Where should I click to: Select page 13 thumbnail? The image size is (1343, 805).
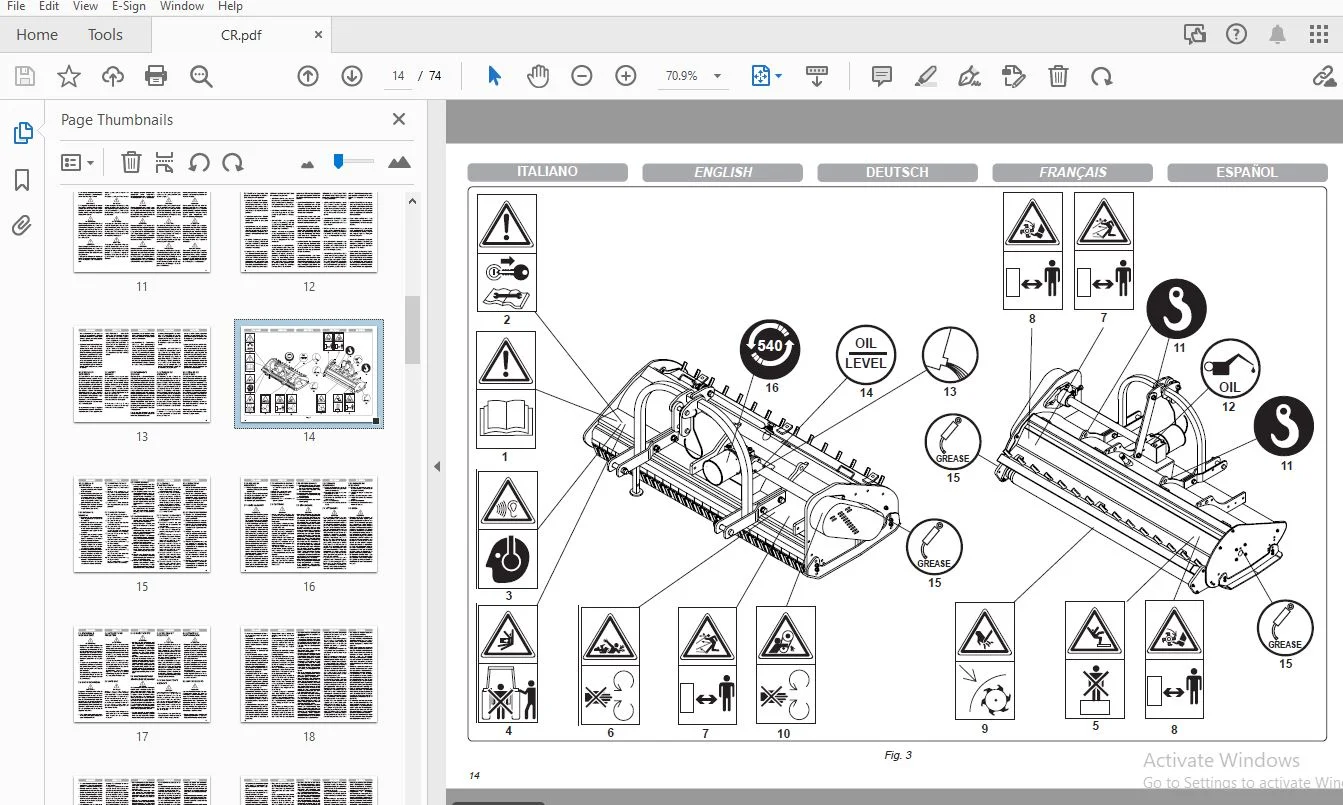[x=142, y=374]
